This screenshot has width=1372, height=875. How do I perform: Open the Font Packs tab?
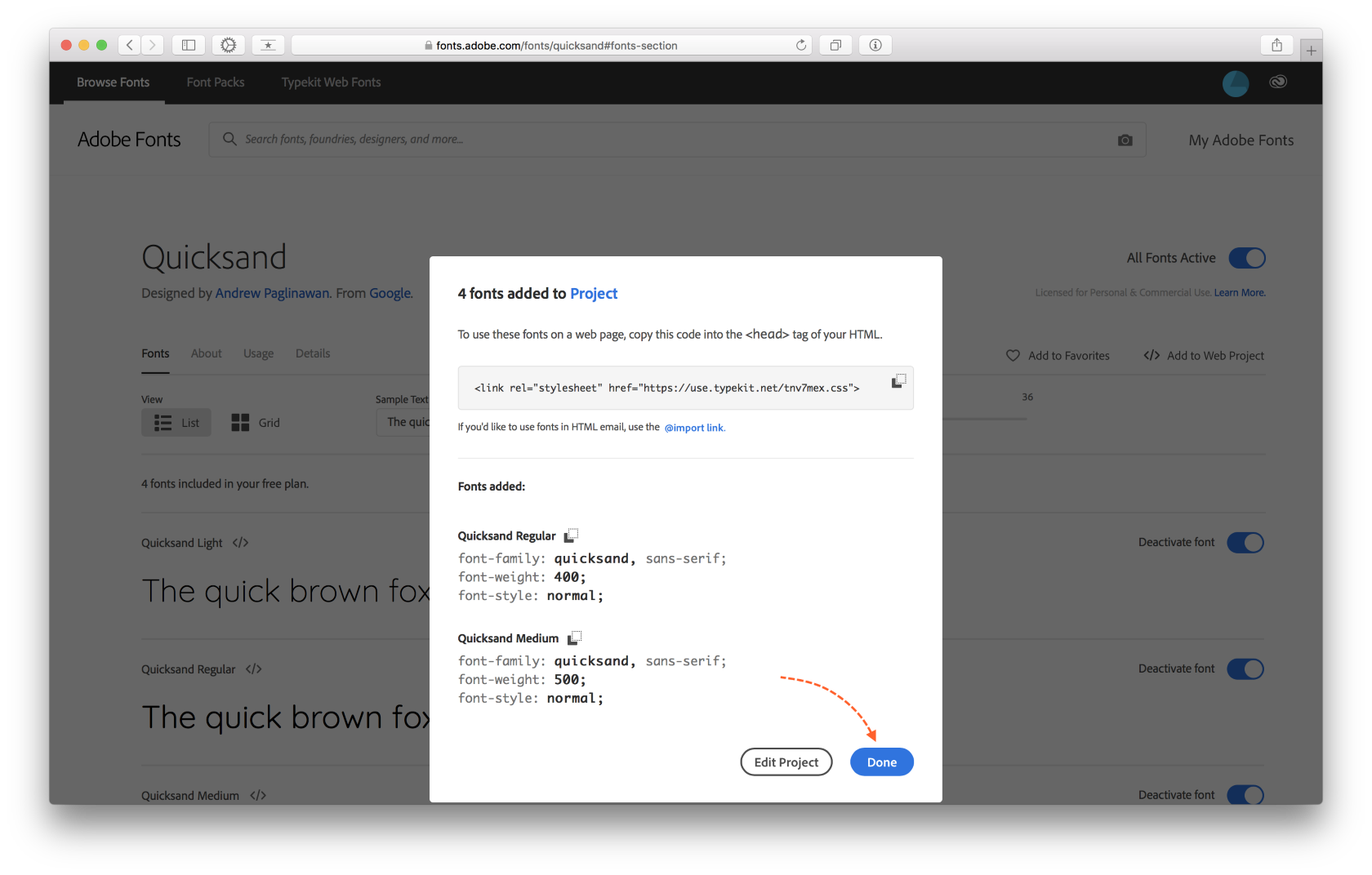click(x=216, y=82)
